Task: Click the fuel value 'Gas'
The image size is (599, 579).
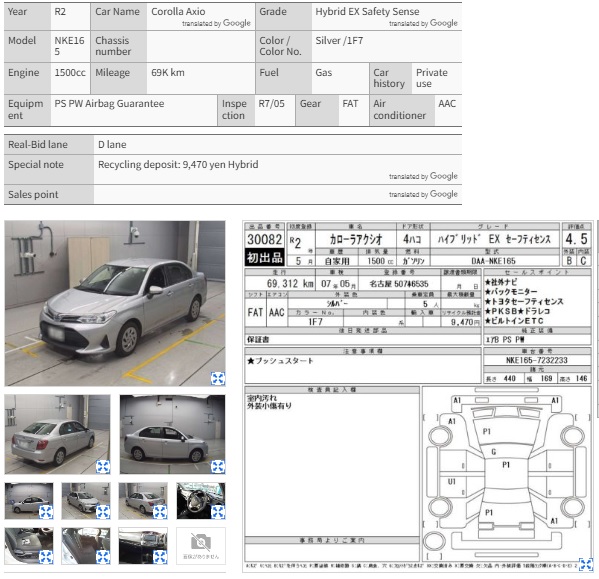Action: pos(324,73)
